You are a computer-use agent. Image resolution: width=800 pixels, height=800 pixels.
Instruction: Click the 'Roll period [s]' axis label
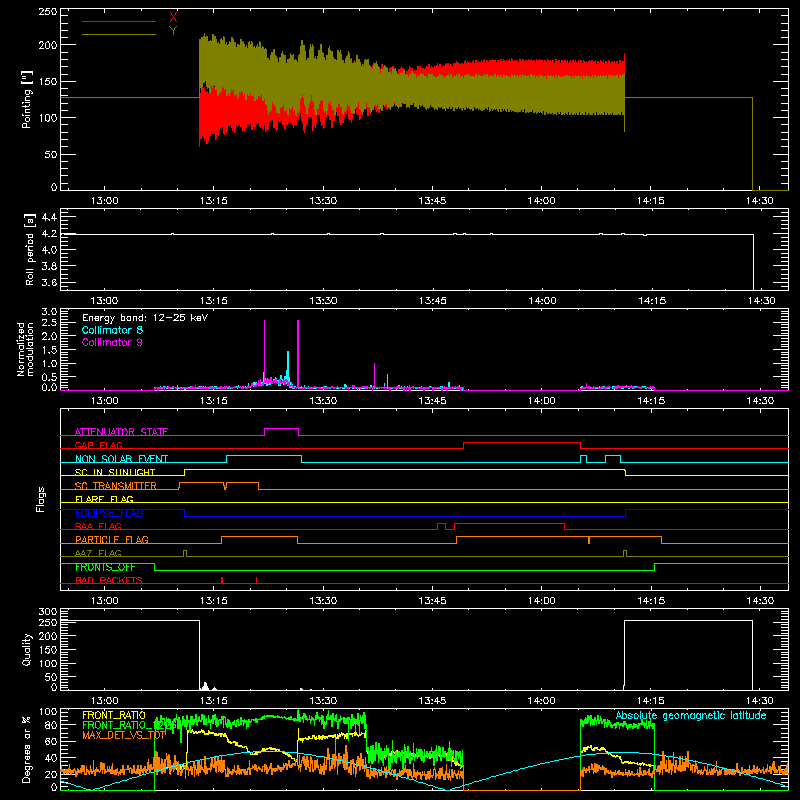(x=30, y=249)
